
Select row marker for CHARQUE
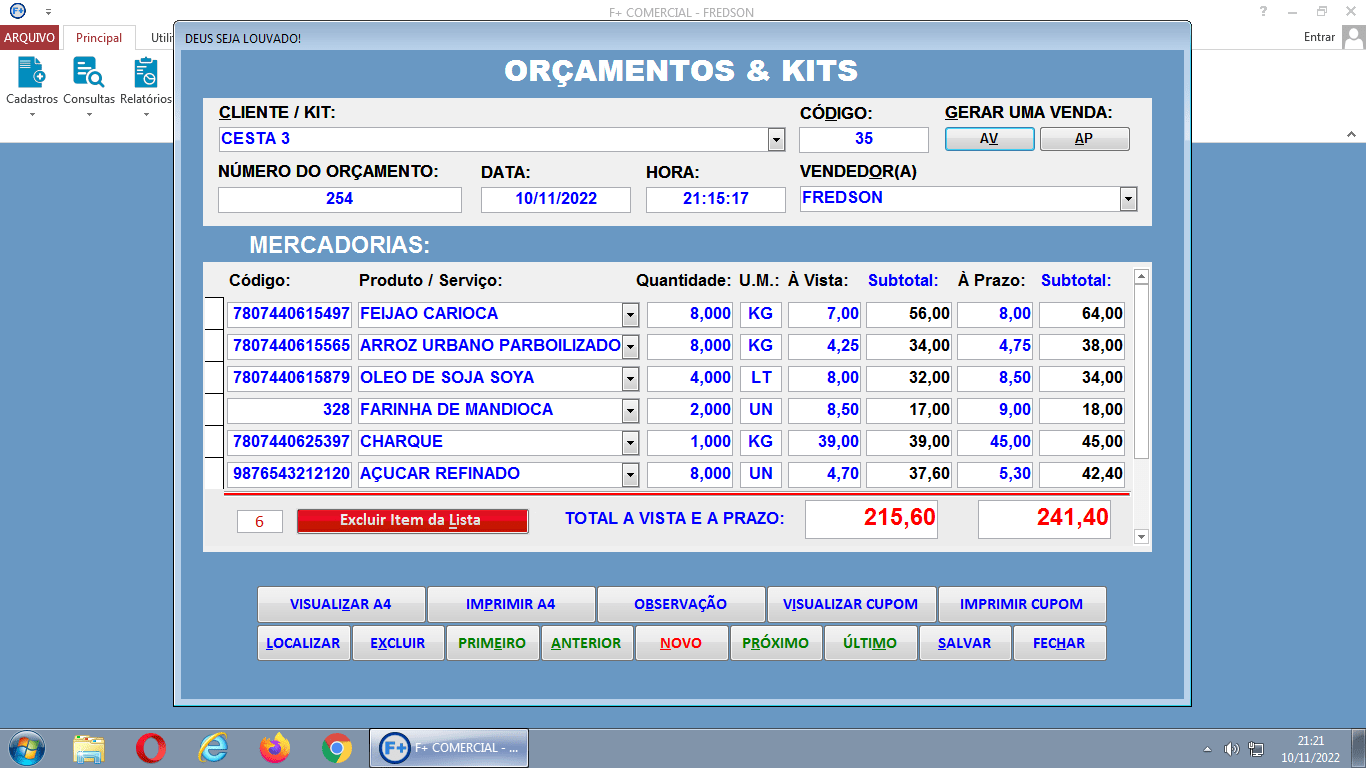click(x=214, y=442)
